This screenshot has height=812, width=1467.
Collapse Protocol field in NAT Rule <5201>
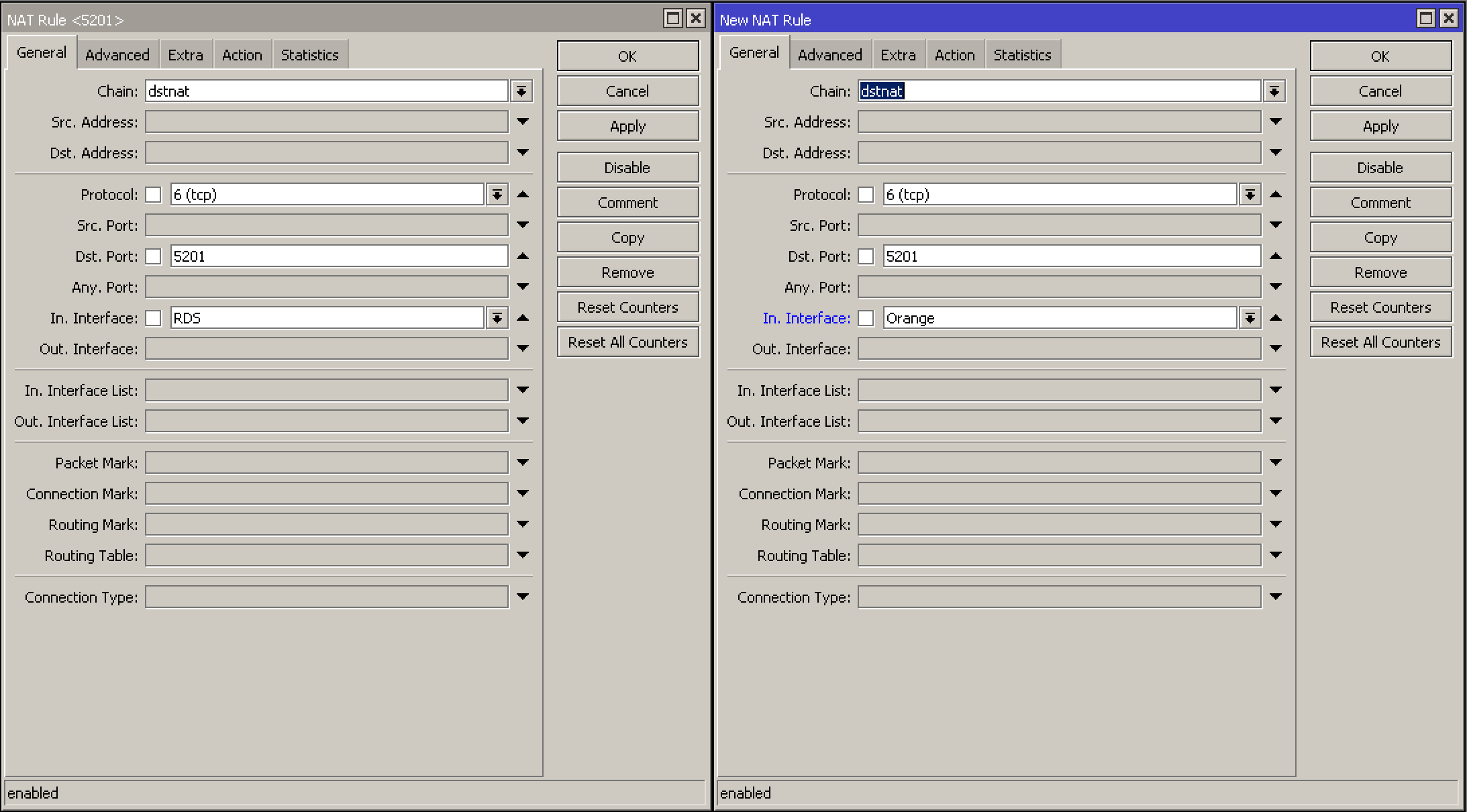[523, 194]
